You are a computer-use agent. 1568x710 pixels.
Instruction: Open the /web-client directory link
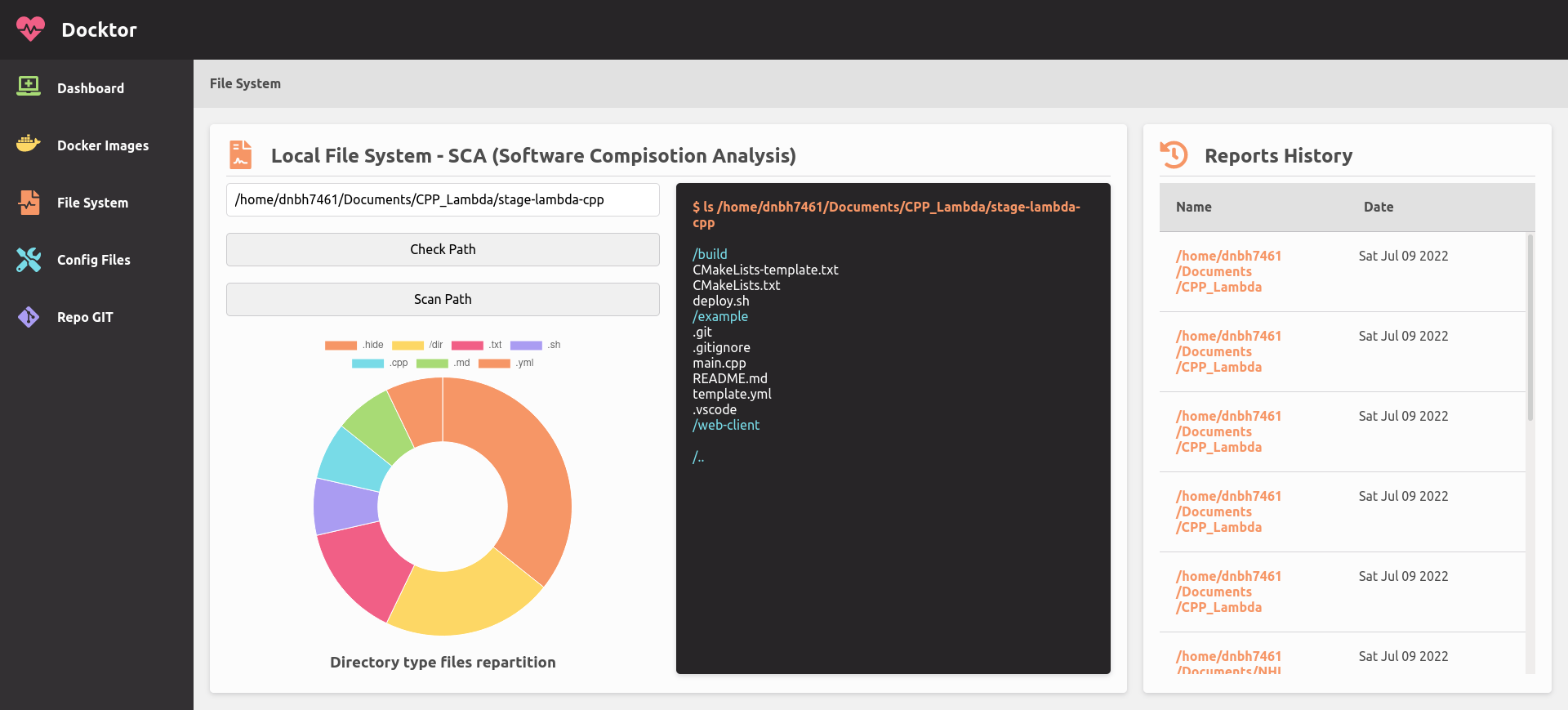[726, 425]
